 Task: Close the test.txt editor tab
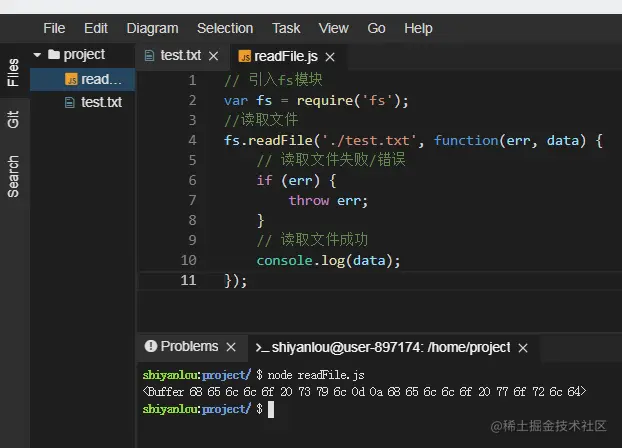pos(213,56)
